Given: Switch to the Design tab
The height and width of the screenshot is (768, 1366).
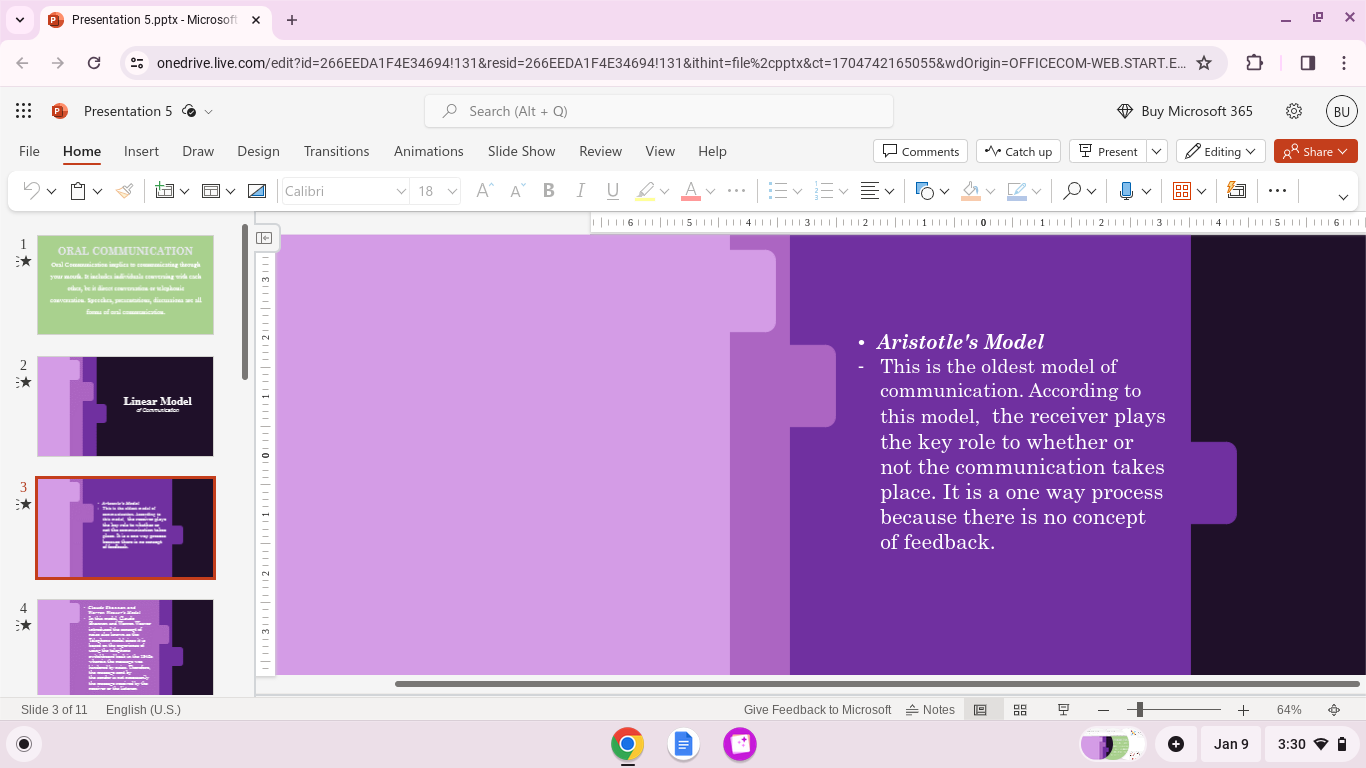Looking at the screenshot, I should (x=258, y=152).
